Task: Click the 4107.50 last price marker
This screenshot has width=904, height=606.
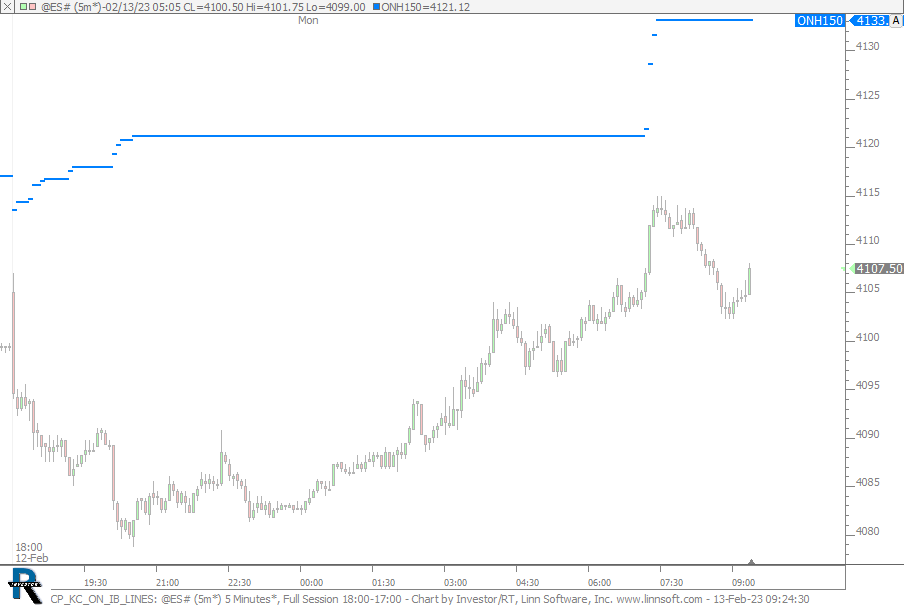Action: coord(877,269)
